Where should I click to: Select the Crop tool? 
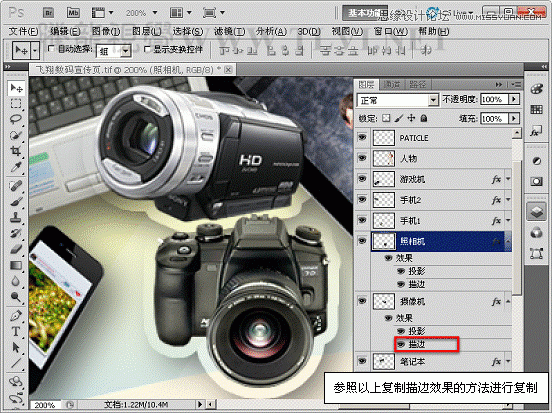16,151
